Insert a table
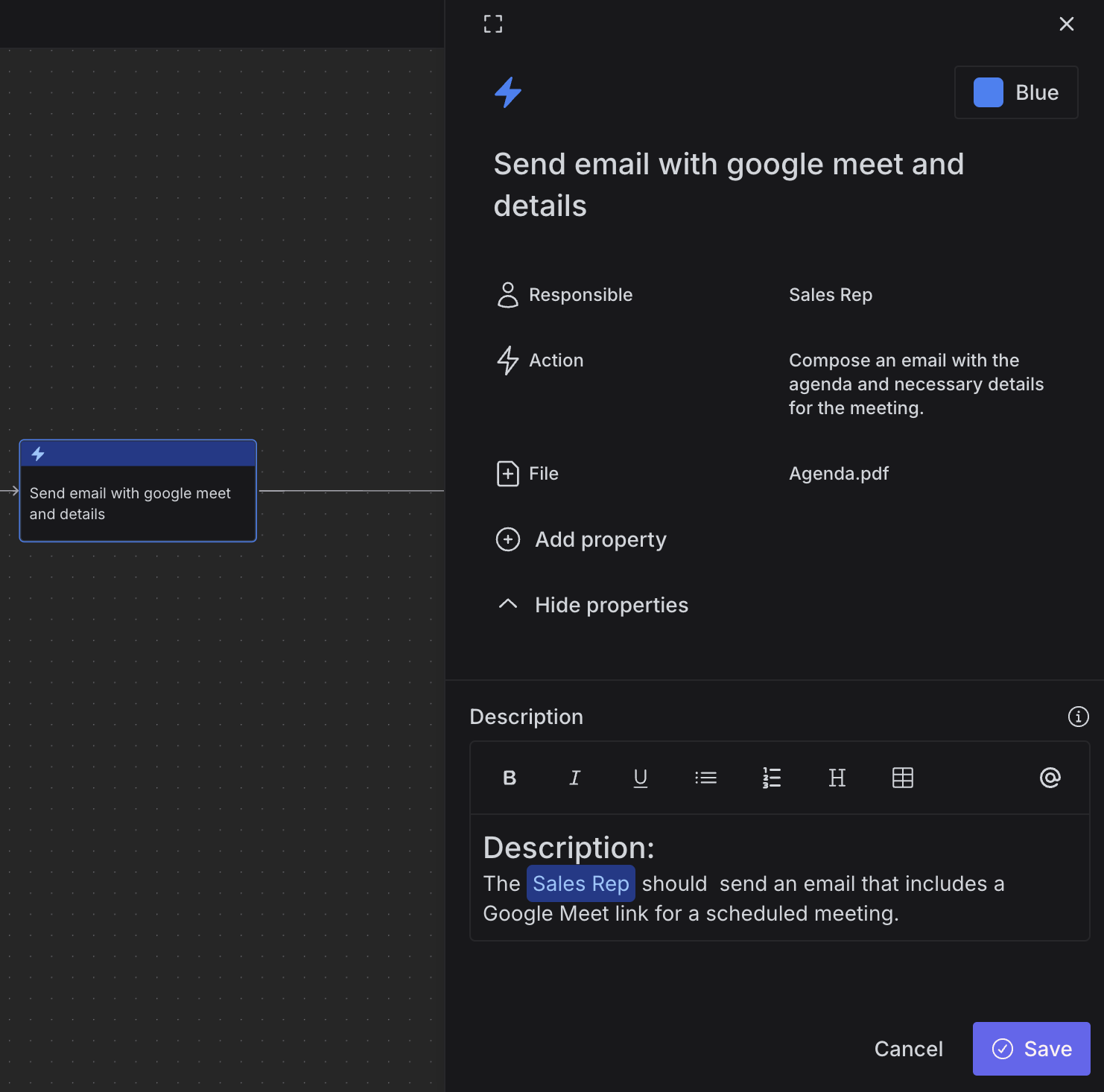Screen dimensions: 1104x1092 [903, 778]
